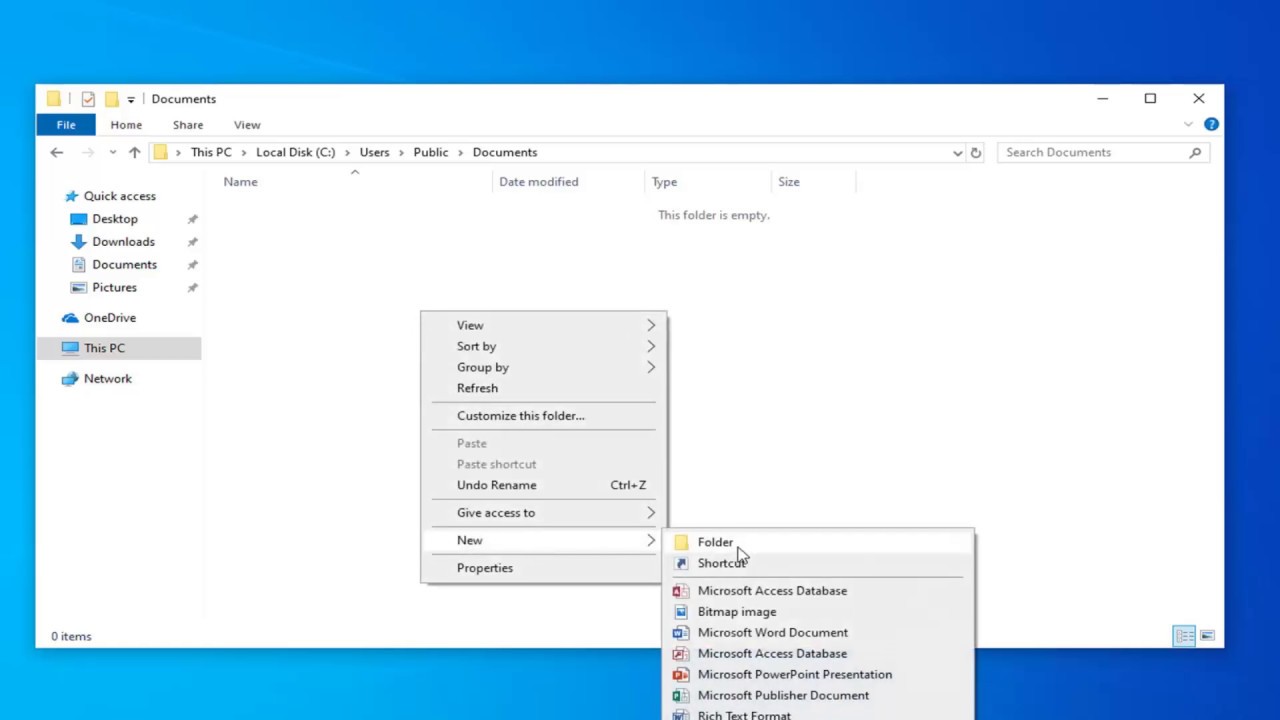Switch to Details view icon
This screenshot has width=1280, height=720.
coord(1184,636)
